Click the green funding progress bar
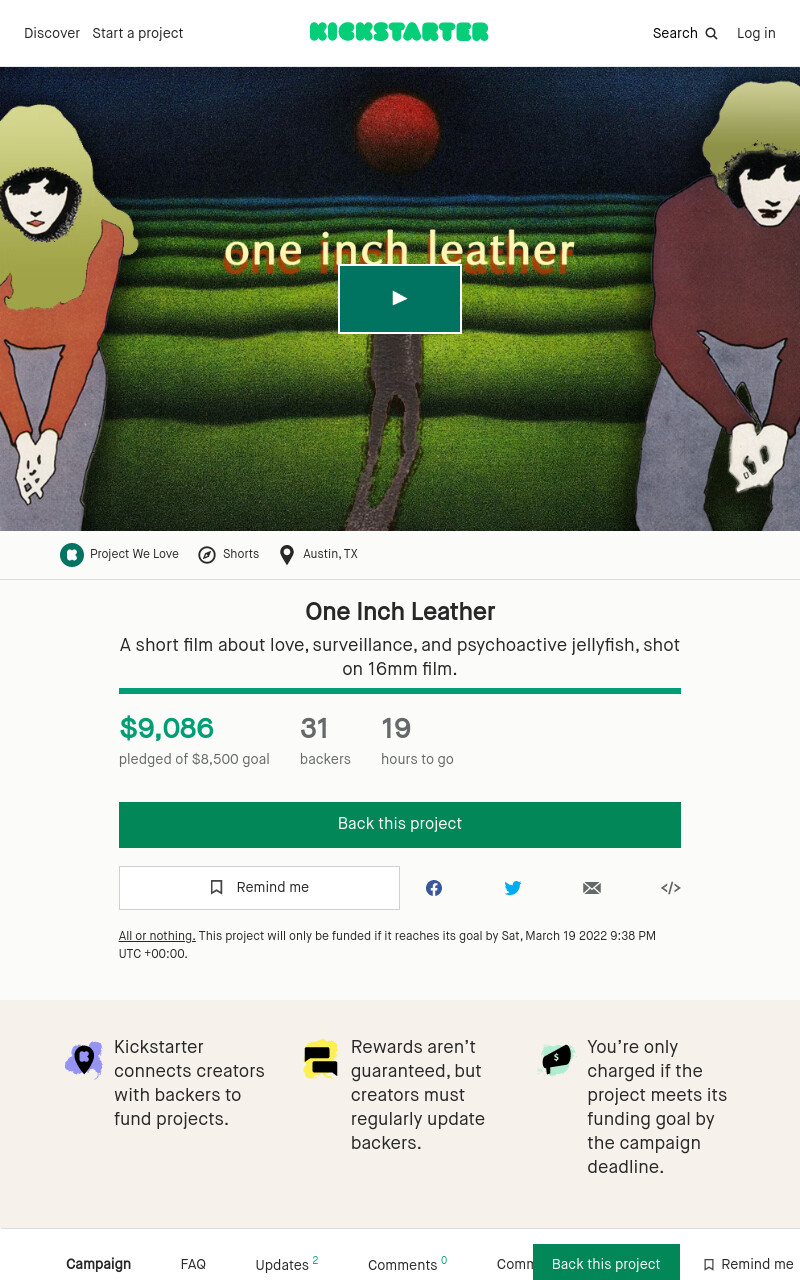800x1280 pixels. [x=400, y=691]
